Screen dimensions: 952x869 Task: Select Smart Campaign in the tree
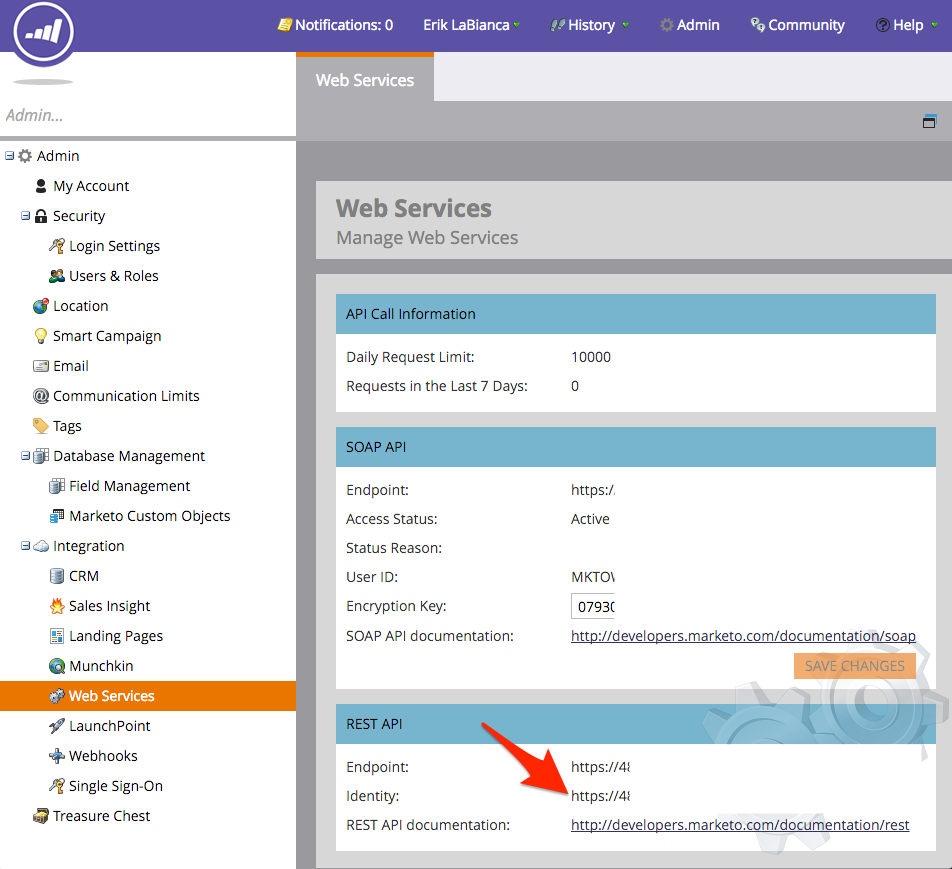107,336
